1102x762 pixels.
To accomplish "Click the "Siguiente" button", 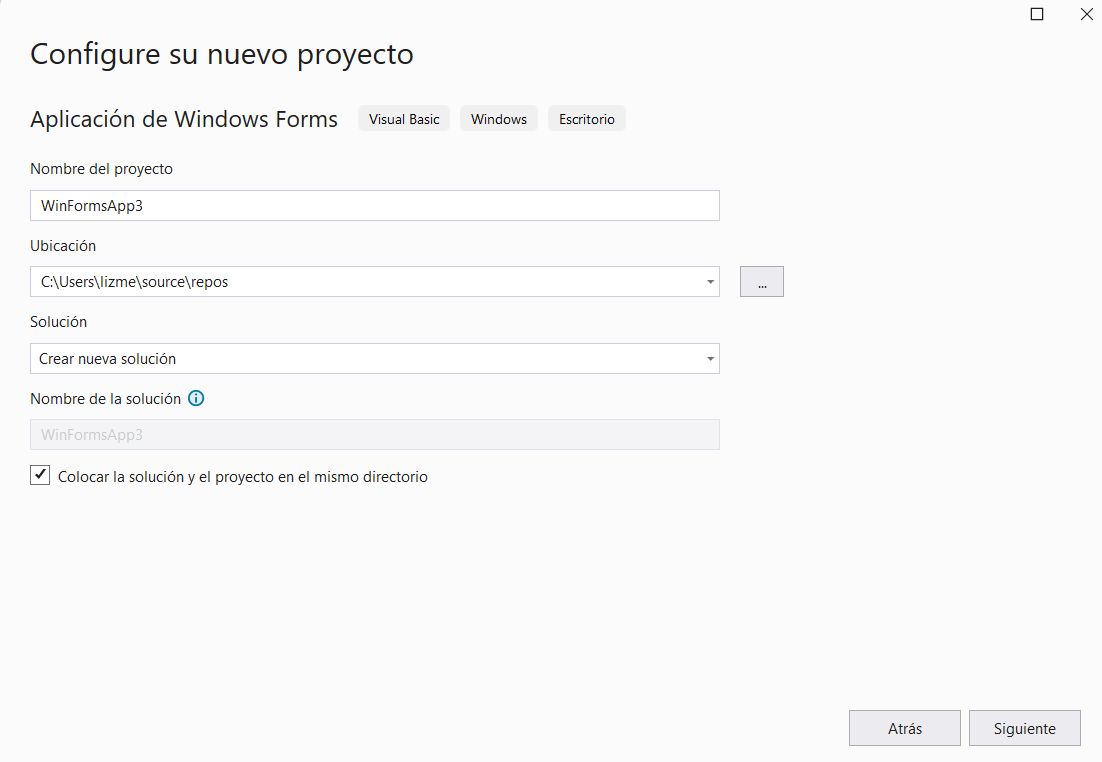I will coord(1024,727).
